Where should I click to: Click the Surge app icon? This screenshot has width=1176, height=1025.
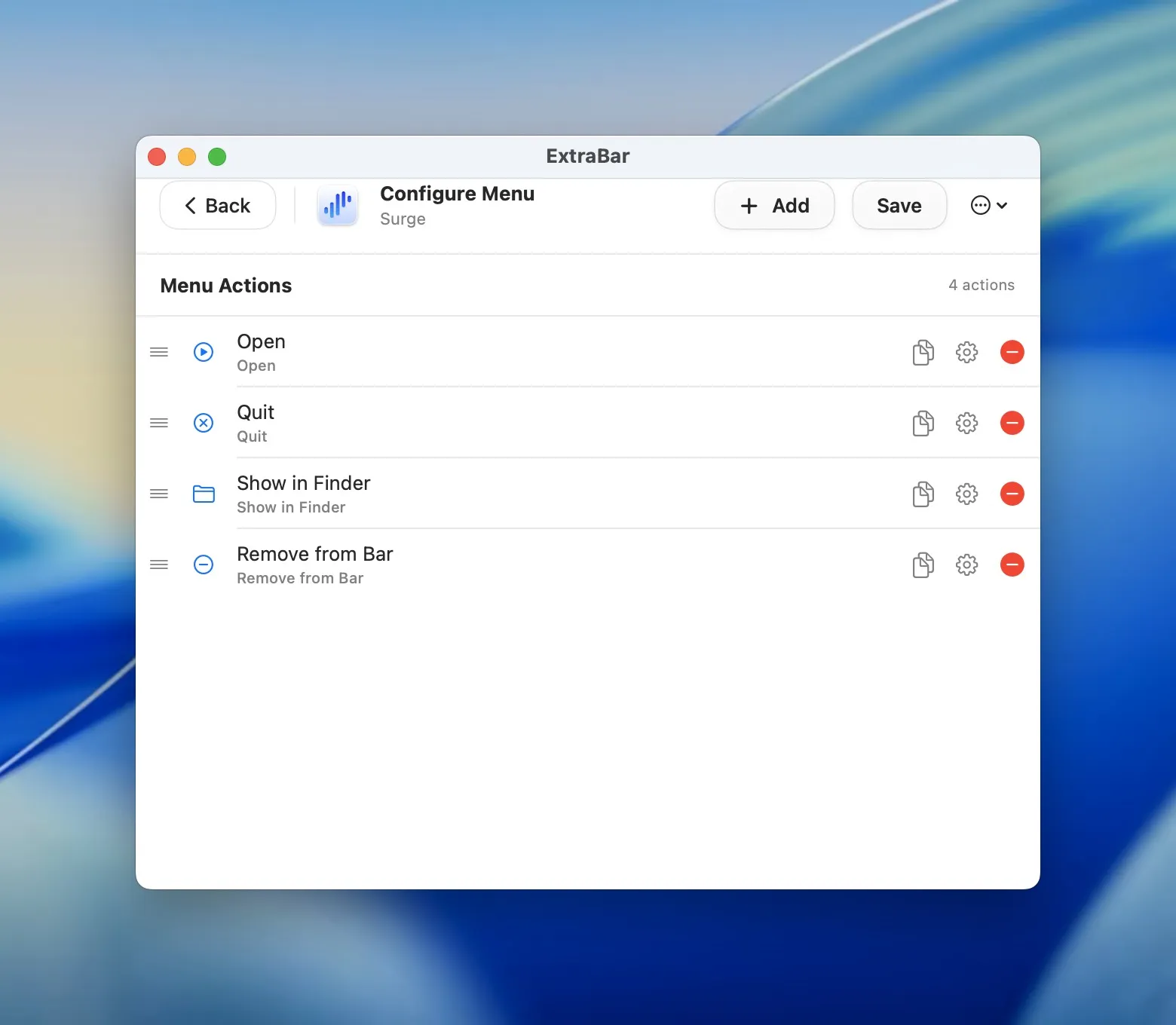(338, 205)
